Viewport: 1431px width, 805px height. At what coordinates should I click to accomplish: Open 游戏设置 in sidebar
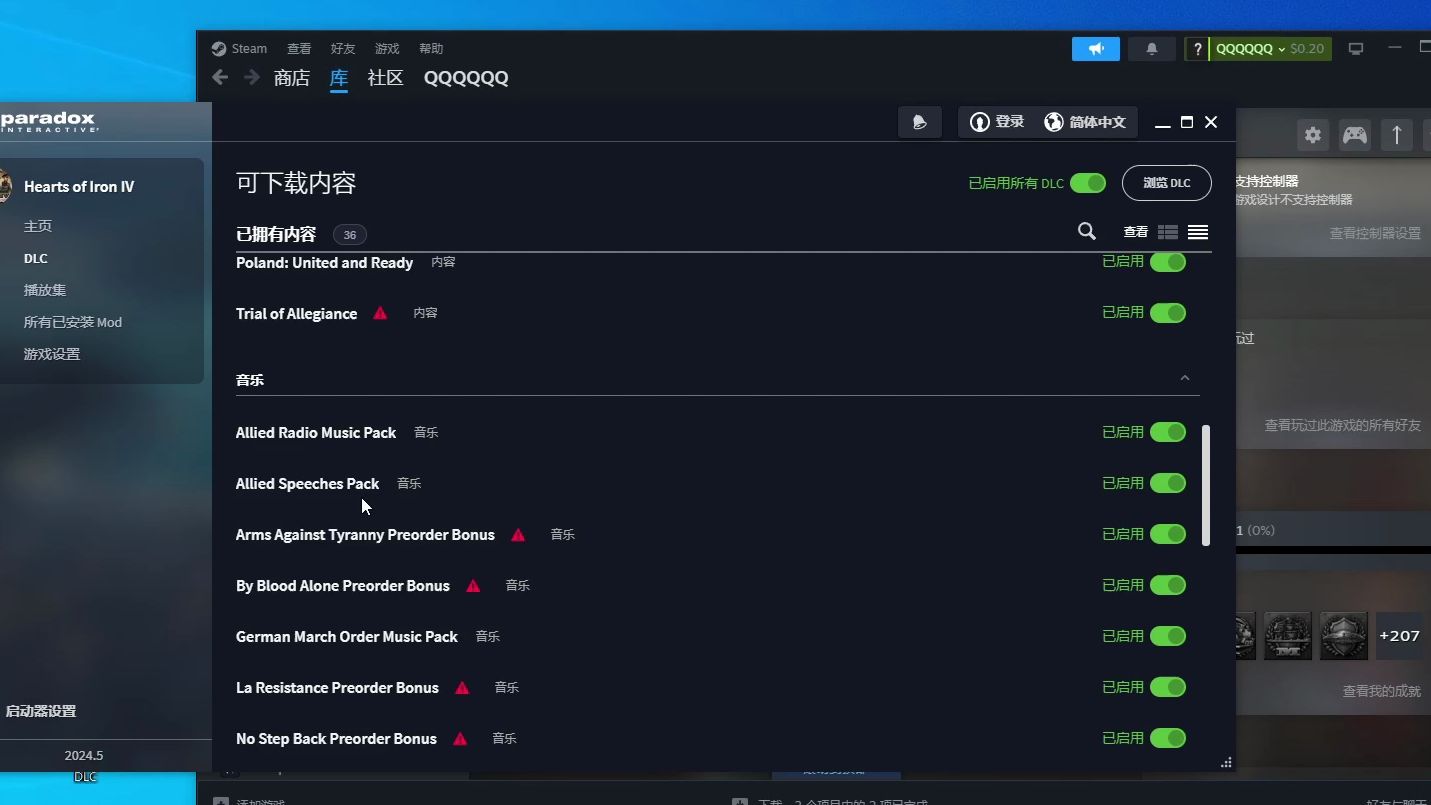pos(52,354)
